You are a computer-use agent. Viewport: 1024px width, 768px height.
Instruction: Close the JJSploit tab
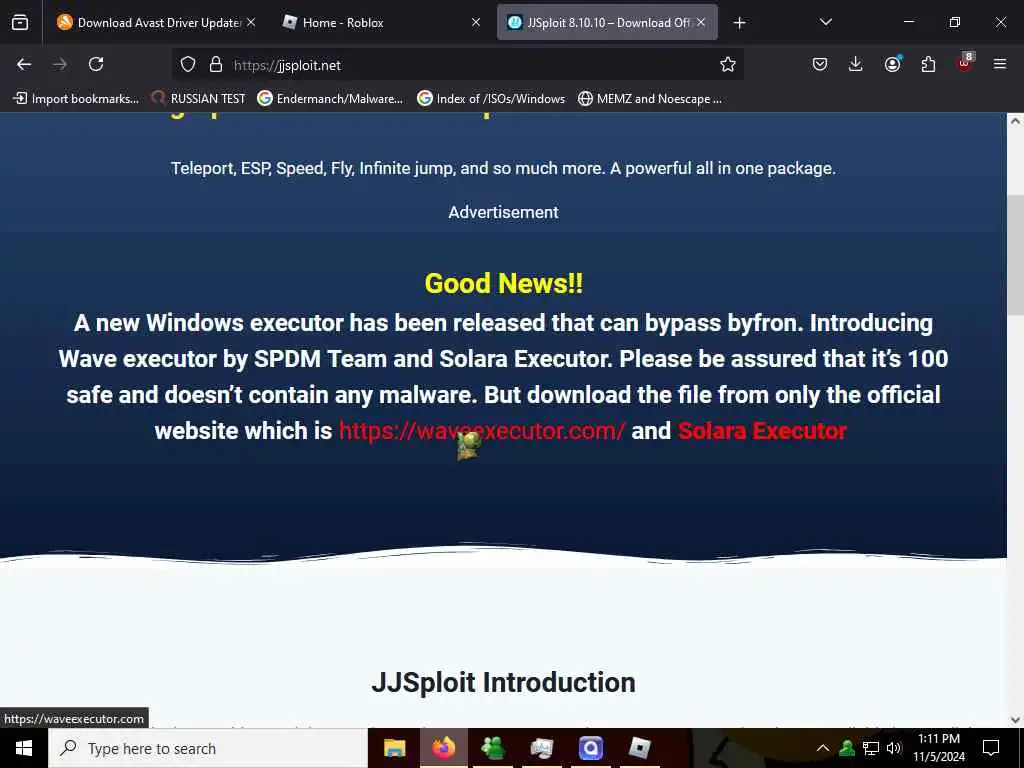[701, 22]
